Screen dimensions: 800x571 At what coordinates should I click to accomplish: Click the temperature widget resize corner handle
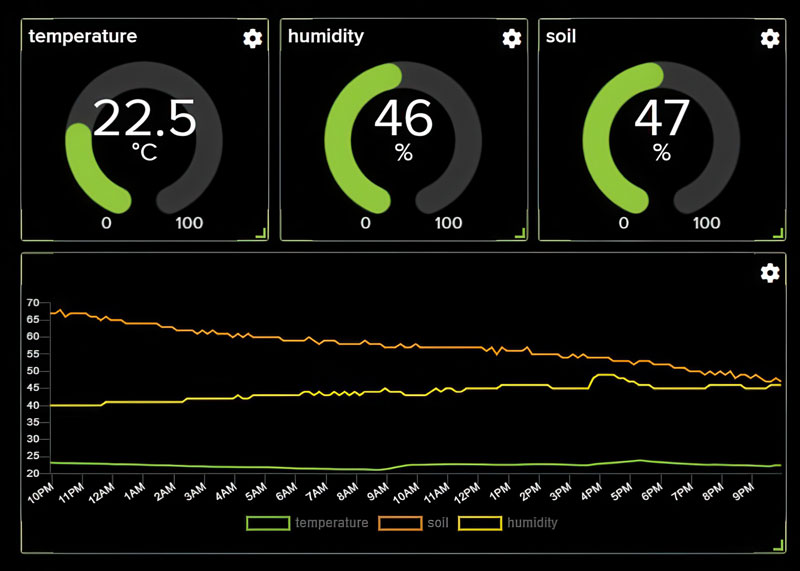(261, 233)
